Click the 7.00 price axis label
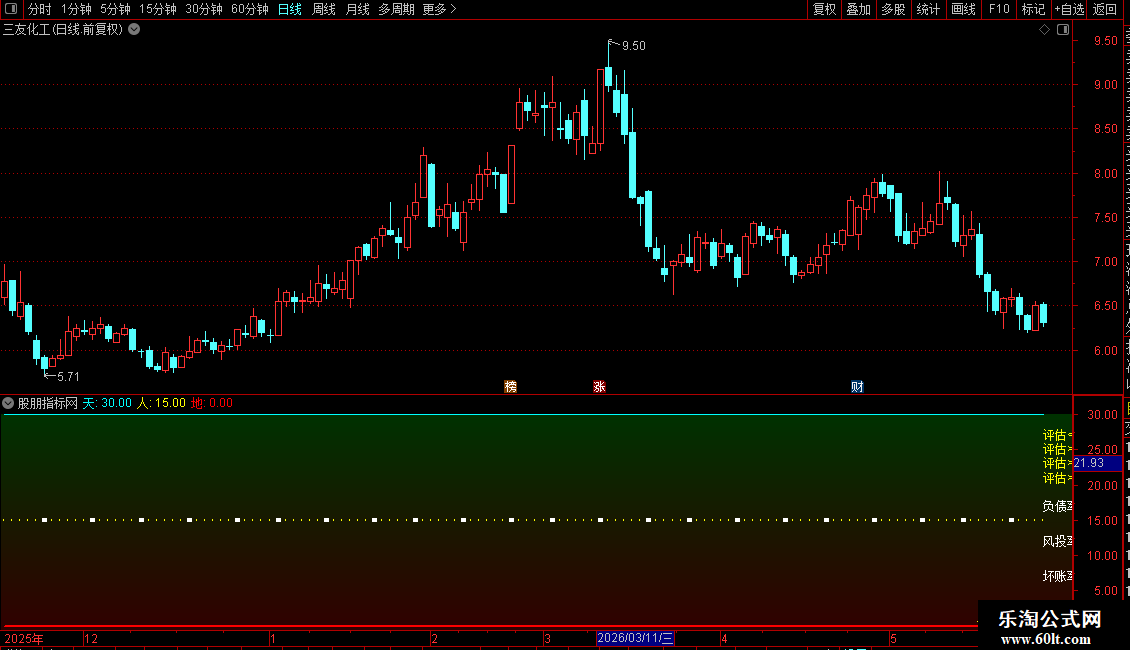Viewport: 1130px width, 650px height. point(1105,262)
